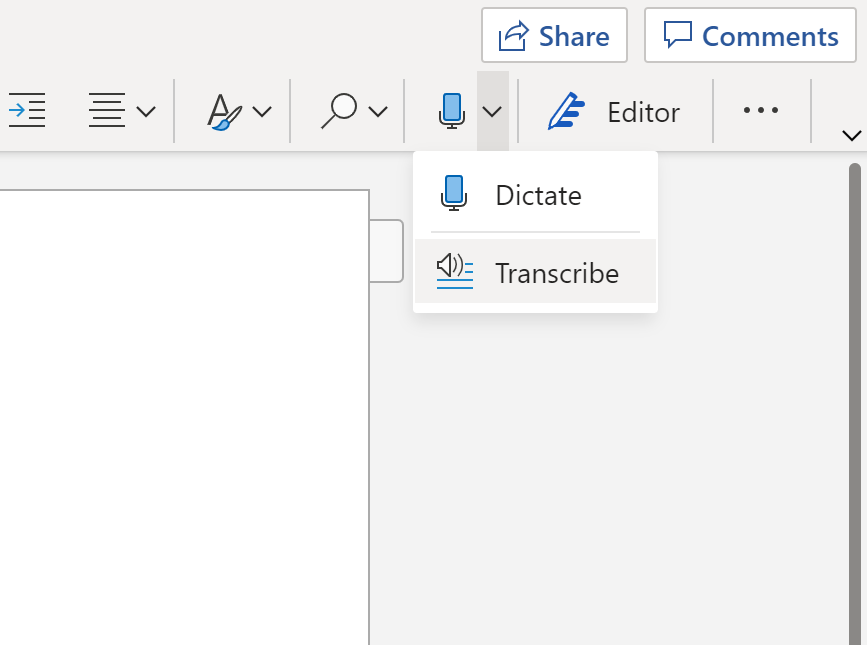Viewport: 867px width, 645px height.
Task: Open the Text Effects dropdown arrow
Action: pos(261,111)
